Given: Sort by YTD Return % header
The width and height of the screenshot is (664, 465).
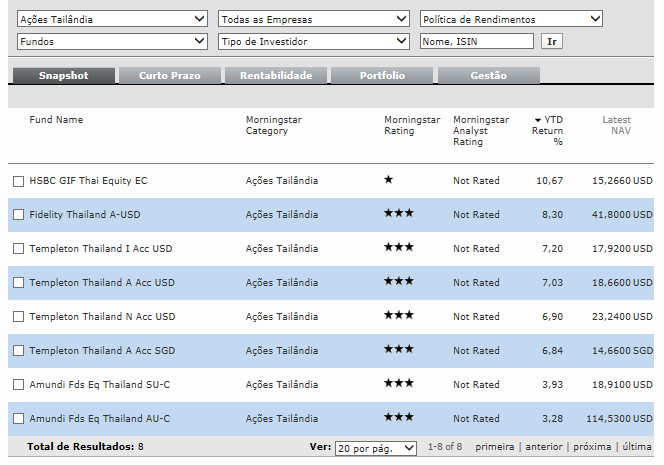Looking at the screenshot, I should 548,131.
